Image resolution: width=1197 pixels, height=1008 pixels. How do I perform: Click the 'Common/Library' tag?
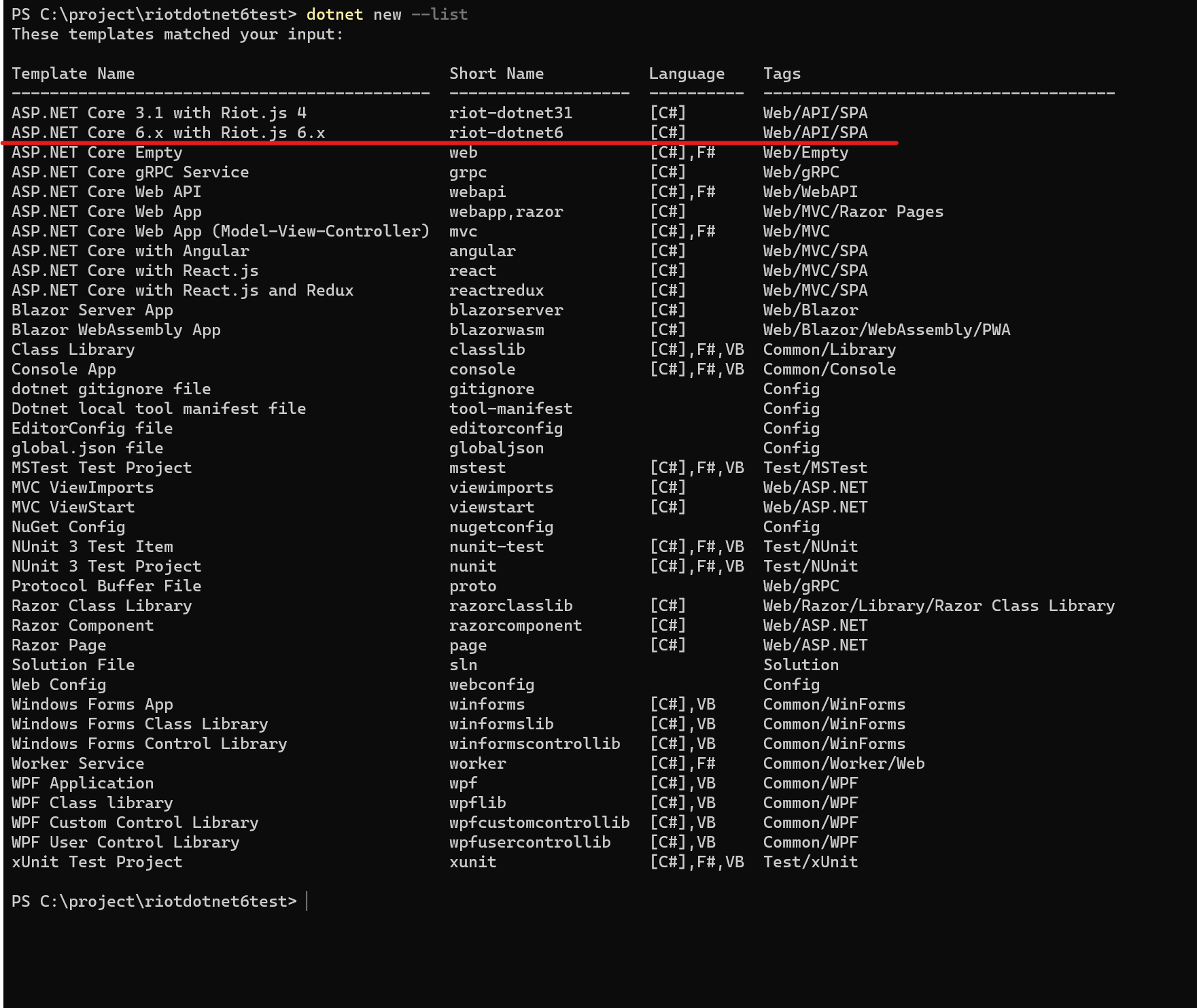829,349
